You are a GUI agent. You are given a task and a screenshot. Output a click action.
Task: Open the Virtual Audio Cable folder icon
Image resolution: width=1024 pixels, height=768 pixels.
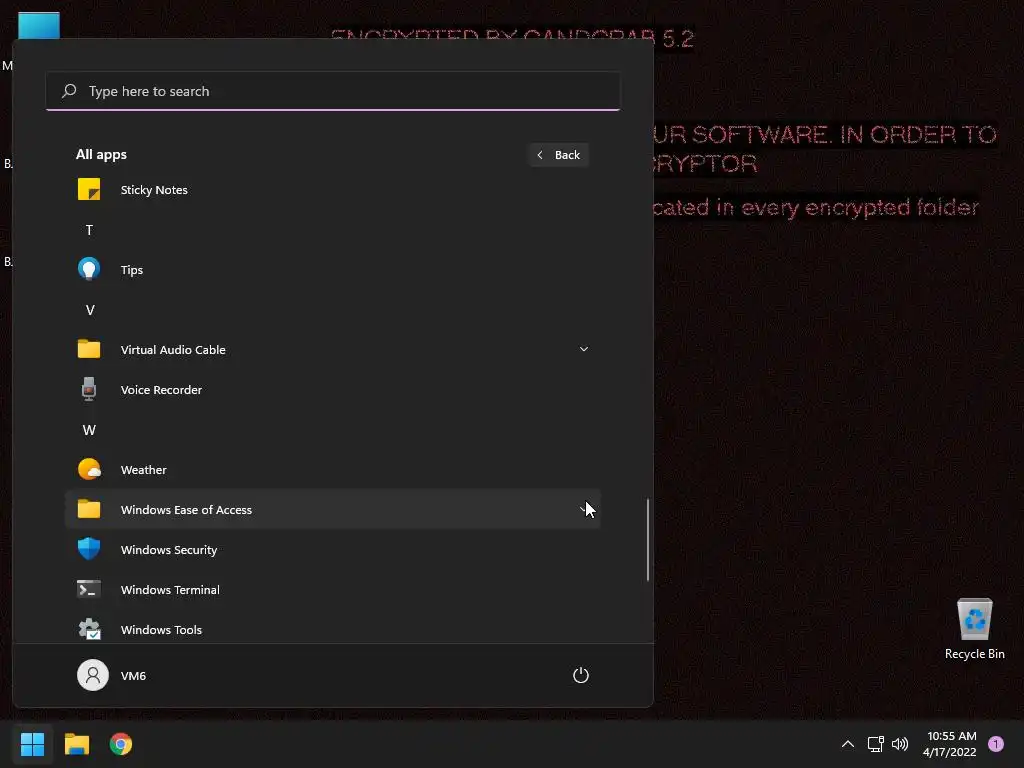pyautogui.click(x=89, y=349)
